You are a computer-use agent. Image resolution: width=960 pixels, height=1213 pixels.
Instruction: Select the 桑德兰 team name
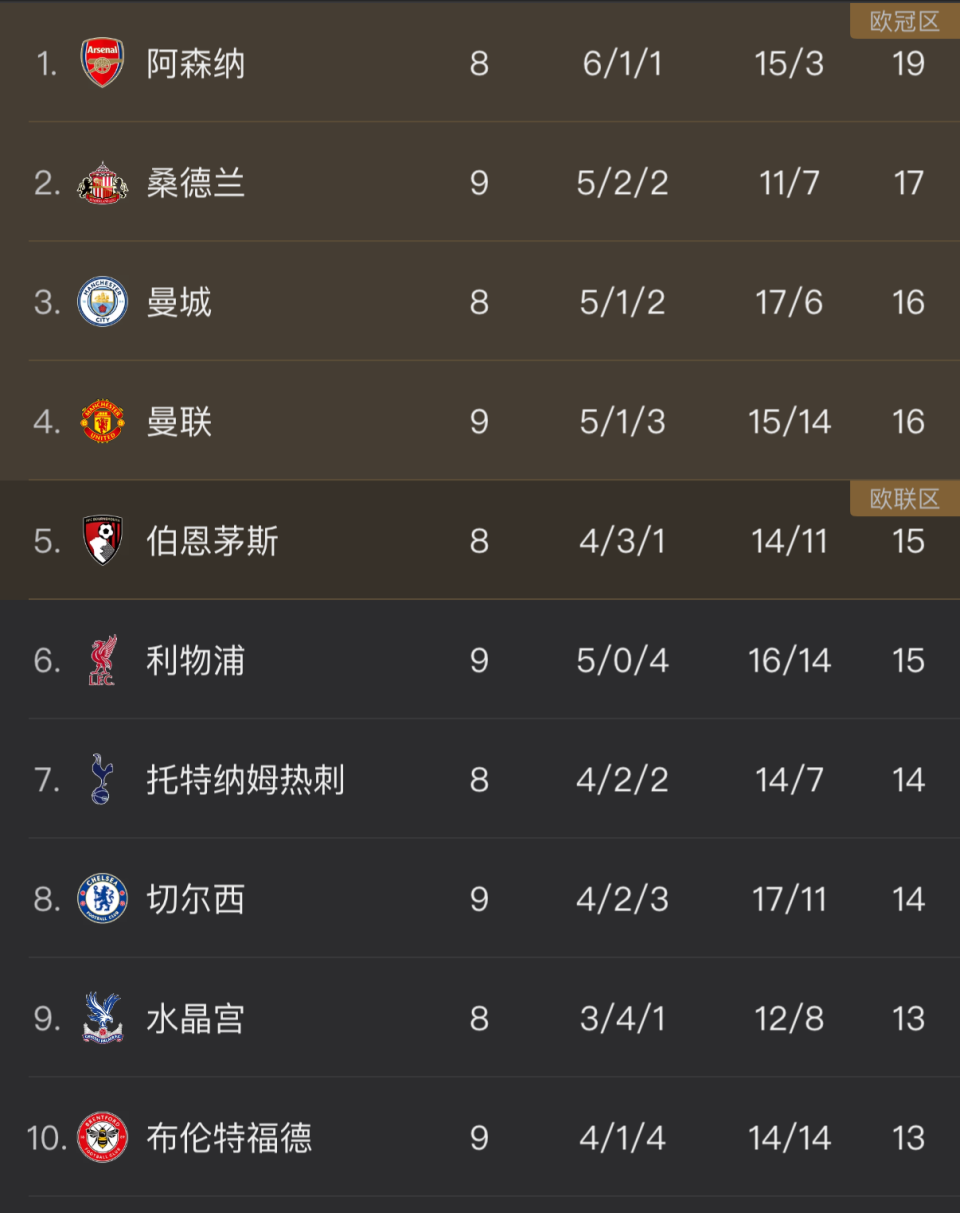195,183
